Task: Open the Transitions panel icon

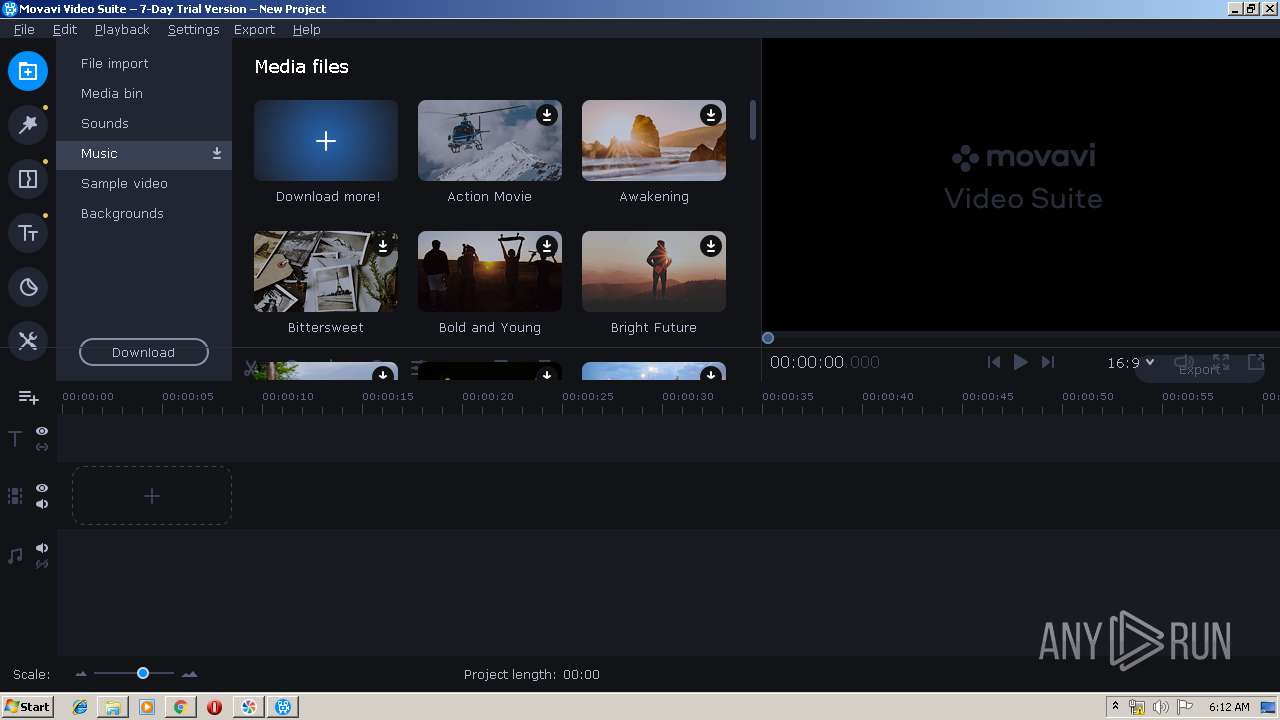Action: [28, 179]
